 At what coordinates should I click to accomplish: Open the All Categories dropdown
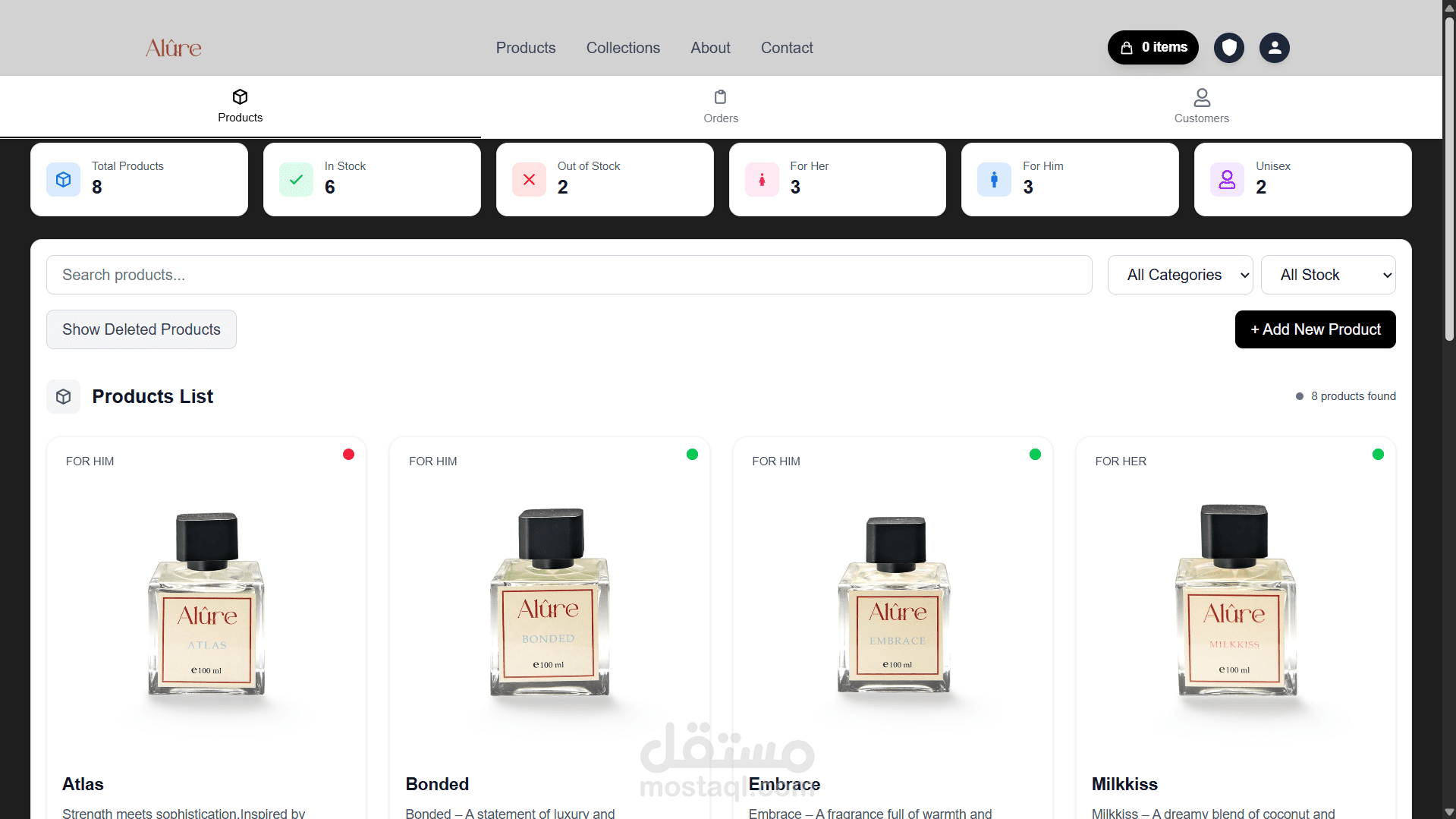1180,275
